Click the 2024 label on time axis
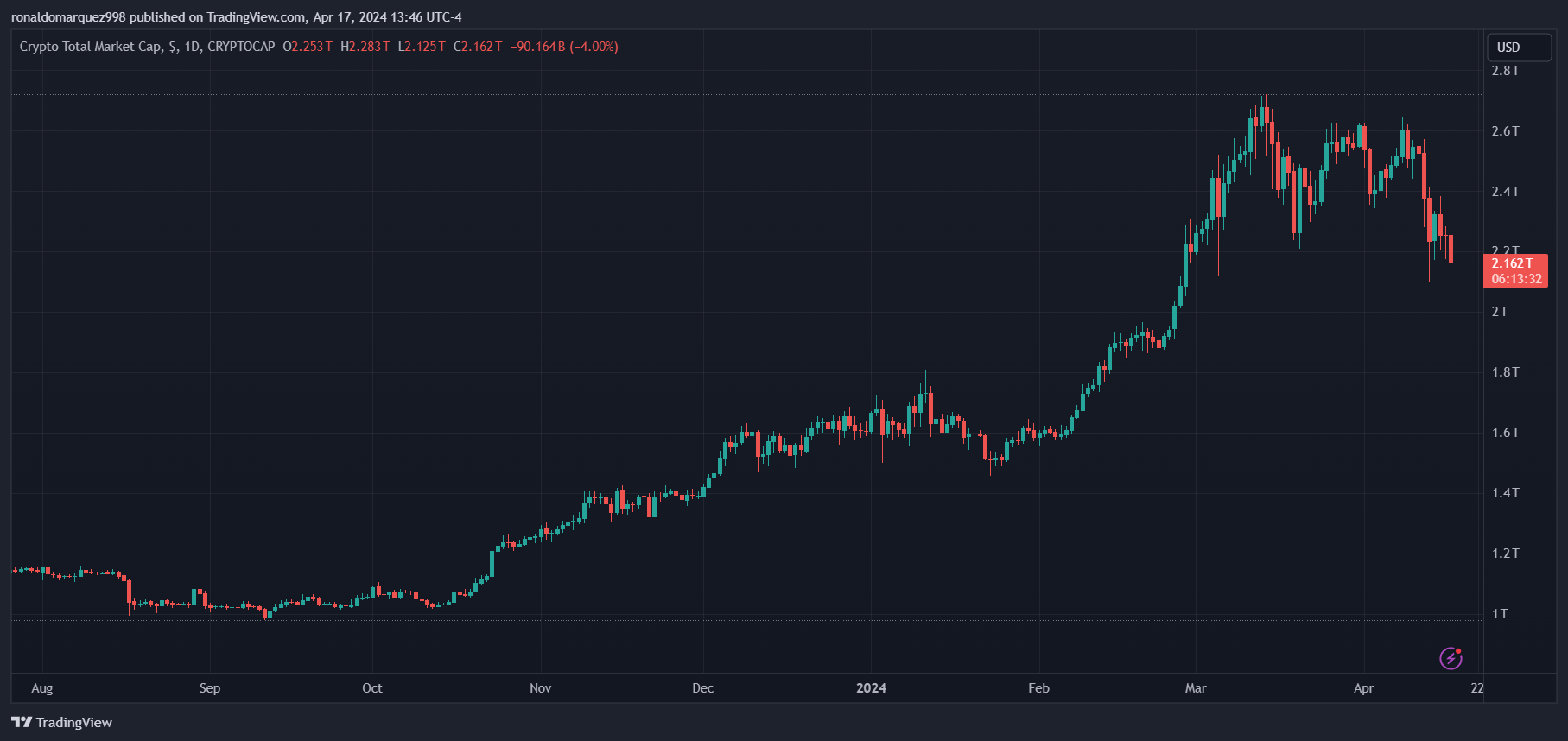Image resolution: width=1568 pixels, height=741 pixels. 871,688
